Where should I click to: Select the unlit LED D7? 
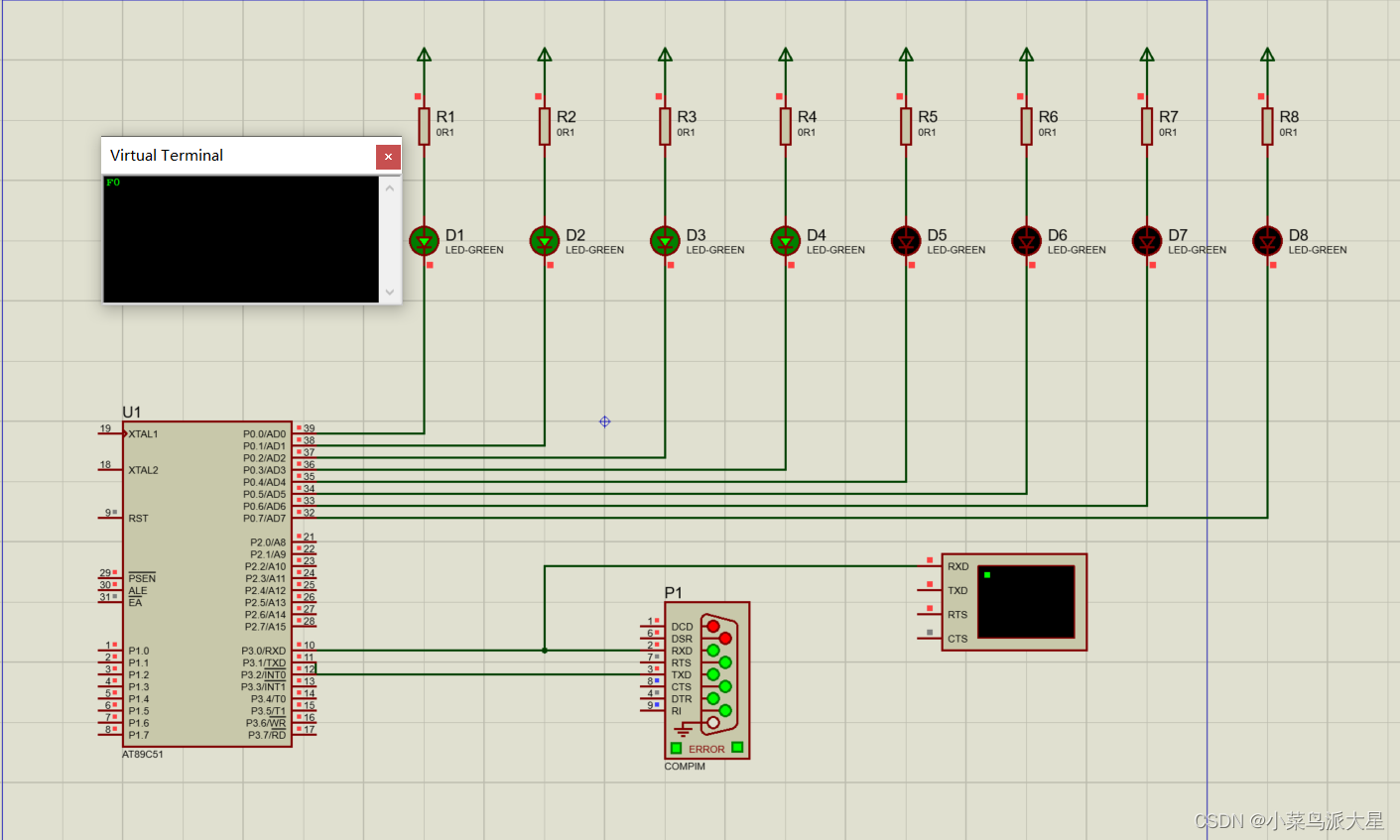coord(1147,240)
